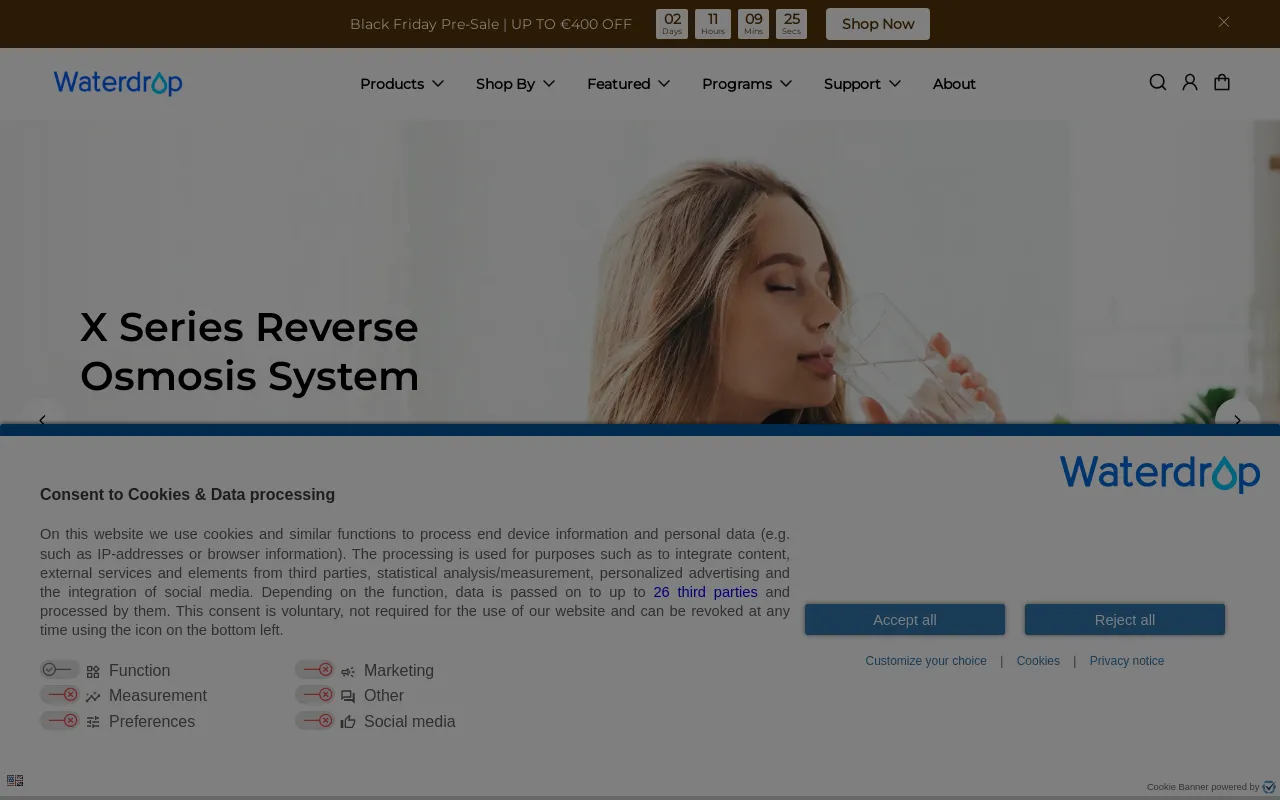The height and width of the screenshot is (800, 1280).
Task: Toggle the Preferences cookies switch
Action: coord(60,721)
